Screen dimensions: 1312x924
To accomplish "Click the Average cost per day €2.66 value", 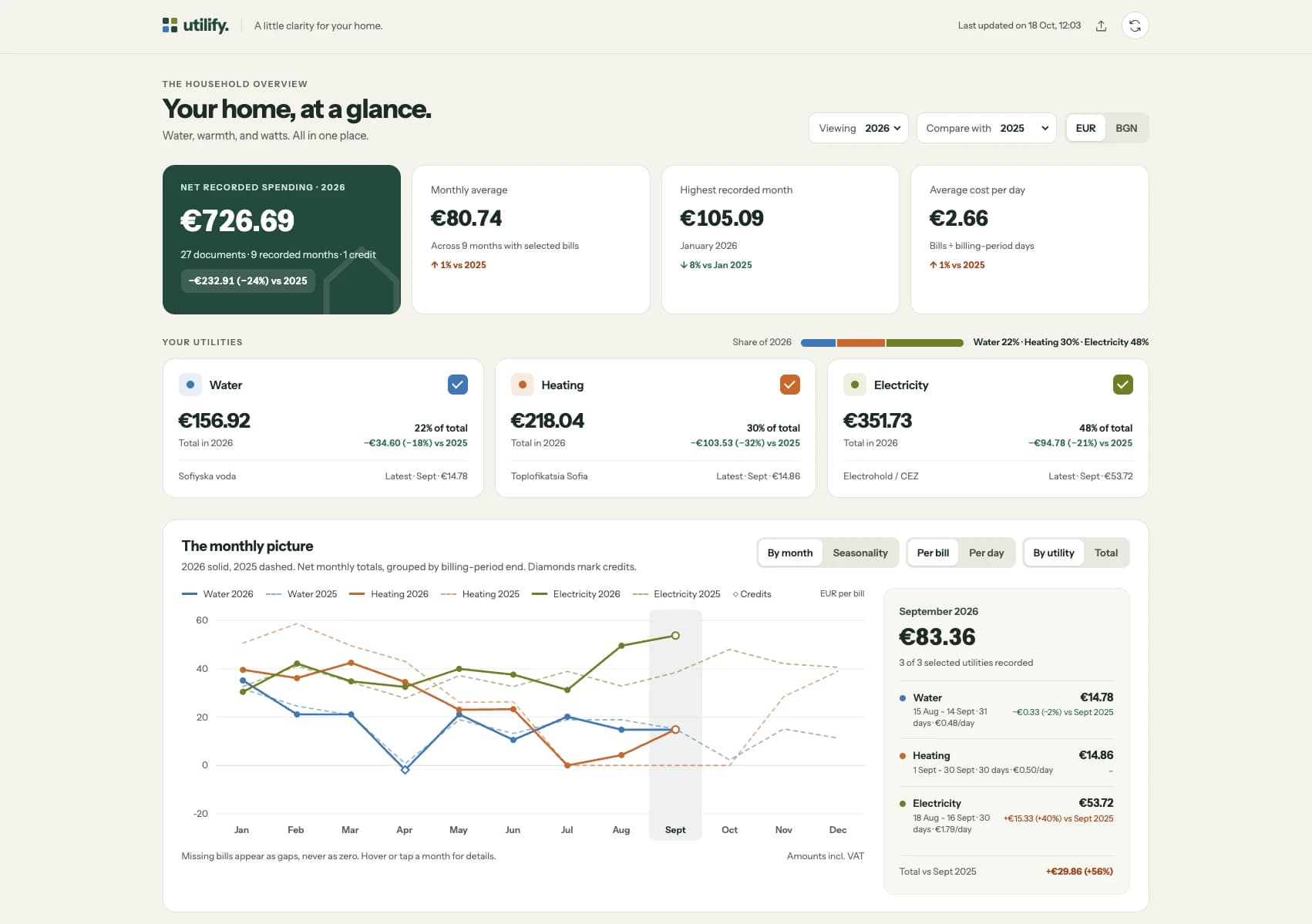I will (959, 219).
